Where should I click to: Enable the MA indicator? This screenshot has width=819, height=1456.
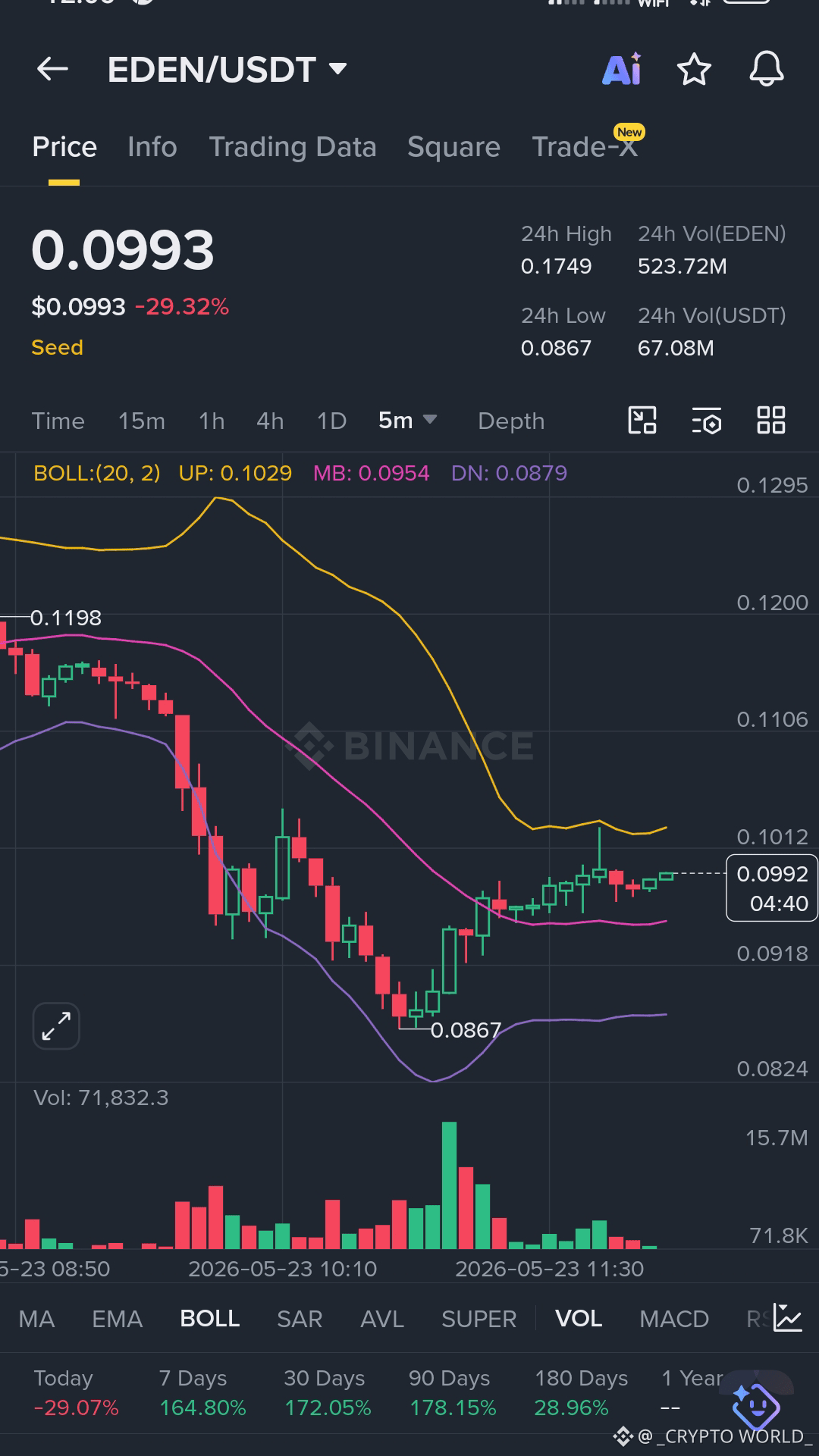[36, 1319]
